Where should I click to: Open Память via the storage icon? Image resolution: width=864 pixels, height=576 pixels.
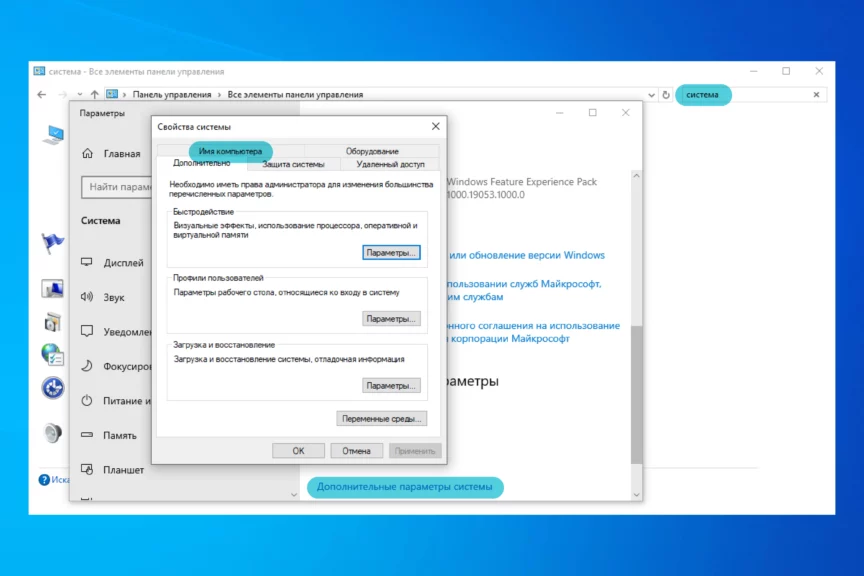87,435
